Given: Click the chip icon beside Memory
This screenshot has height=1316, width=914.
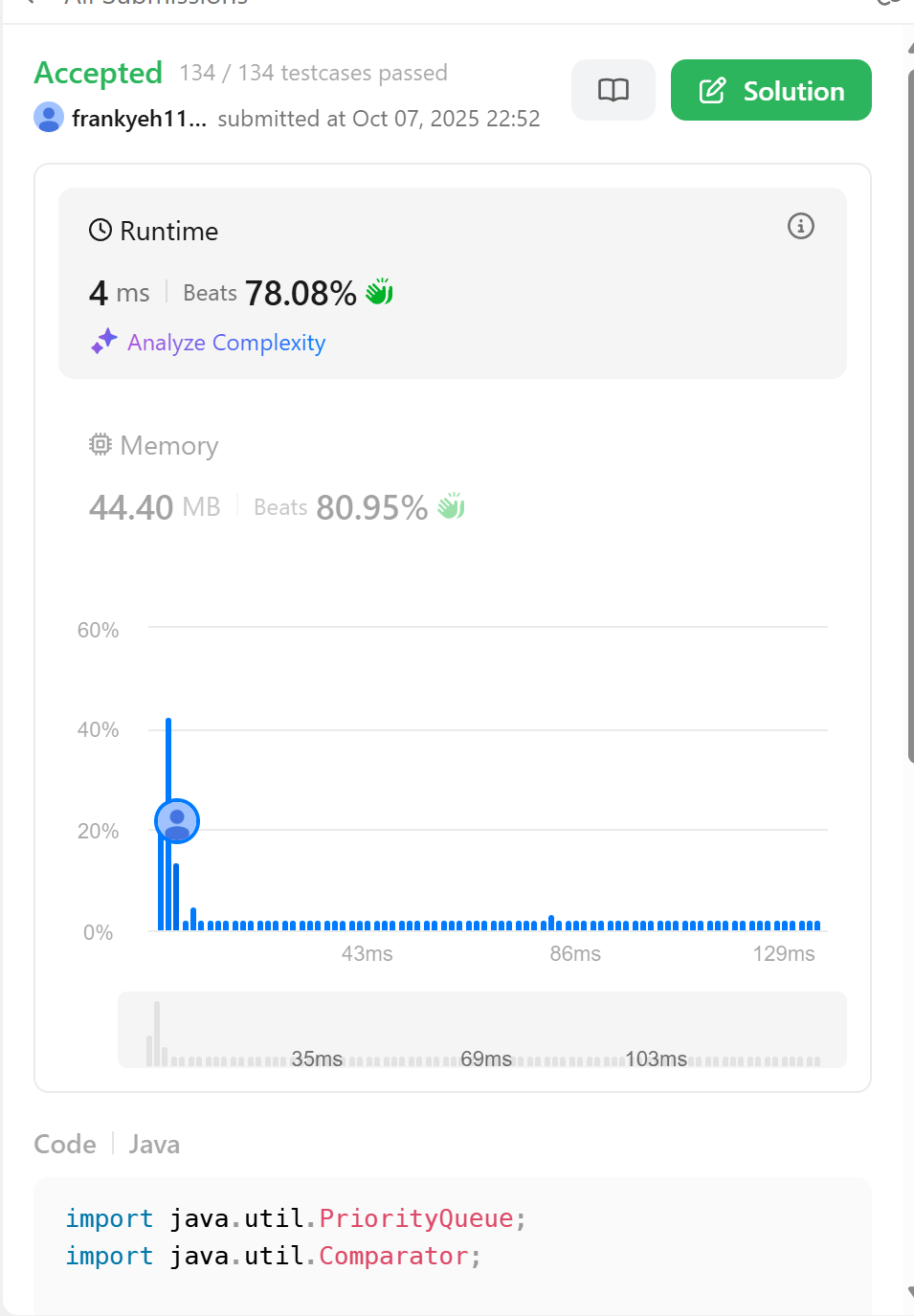Looking at the screenshot, I should tap(100, 444).
